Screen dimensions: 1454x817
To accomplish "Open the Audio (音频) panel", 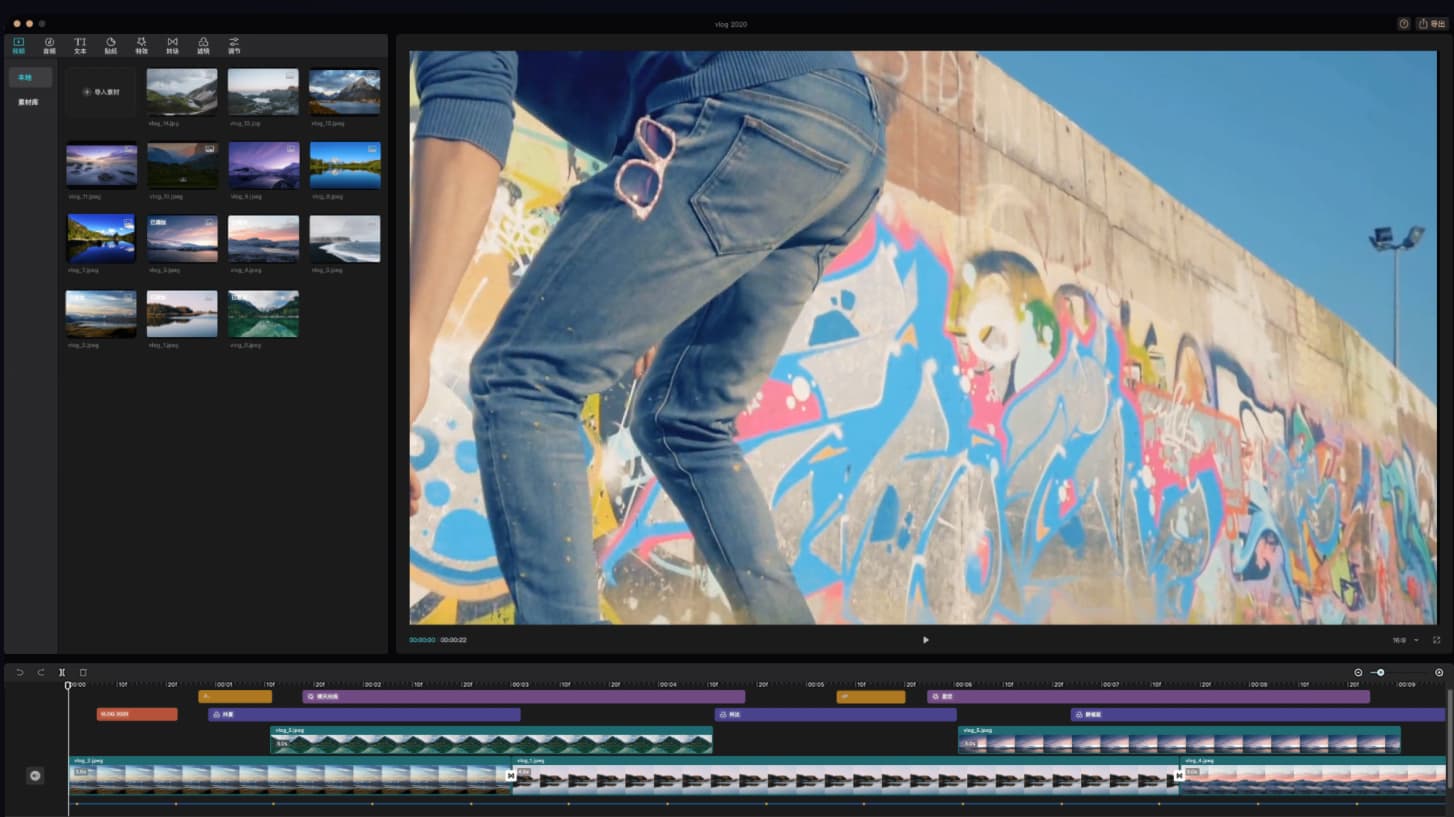I will pyautogui.click(x=49, y=45).
